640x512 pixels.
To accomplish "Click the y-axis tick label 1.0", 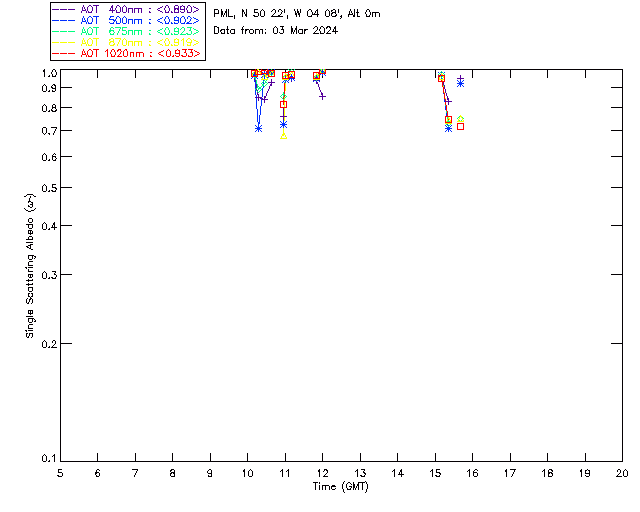I will (x=49, y=73).
